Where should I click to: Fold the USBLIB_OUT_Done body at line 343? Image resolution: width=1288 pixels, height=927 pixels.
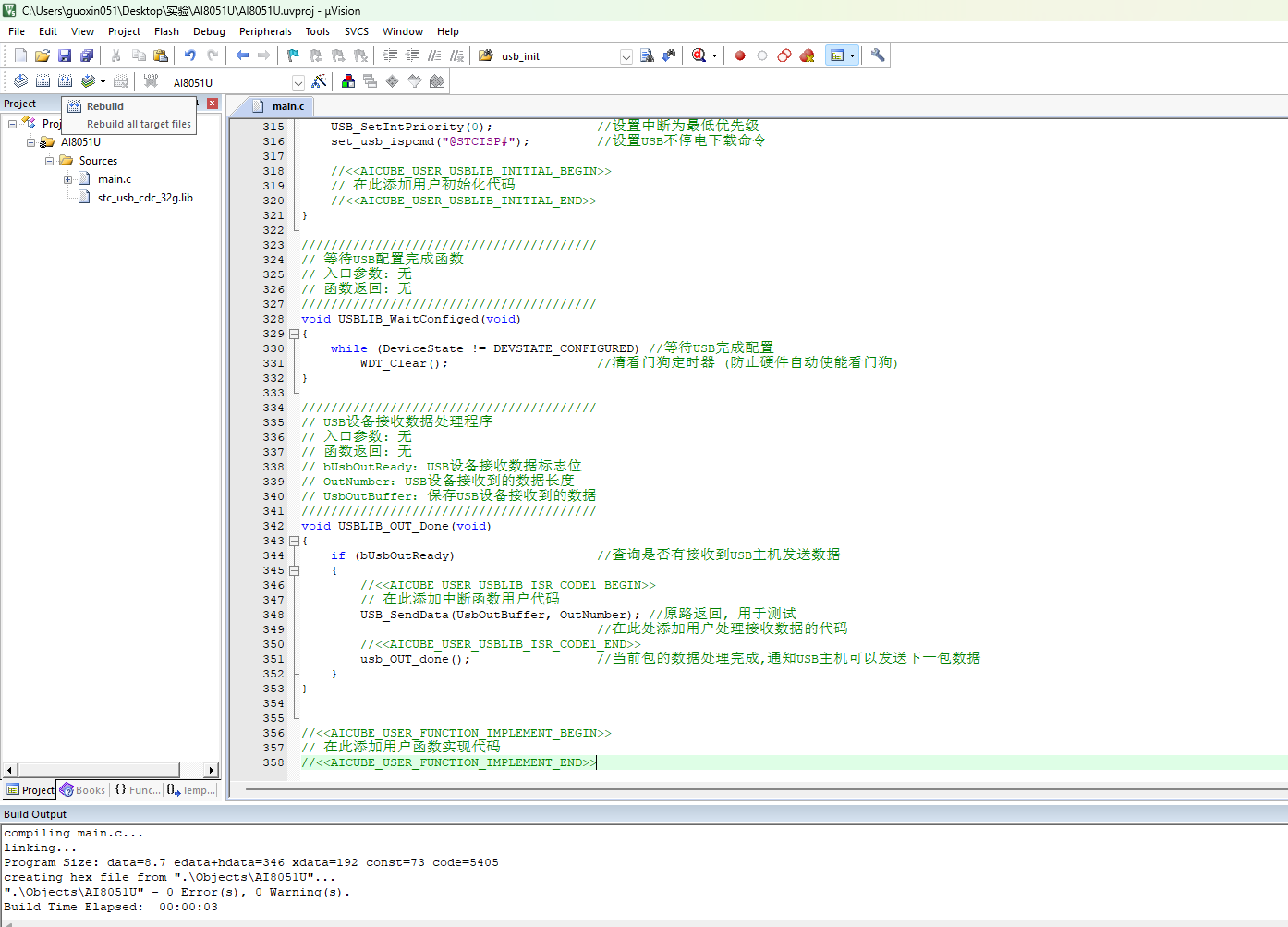pos(294,541)
